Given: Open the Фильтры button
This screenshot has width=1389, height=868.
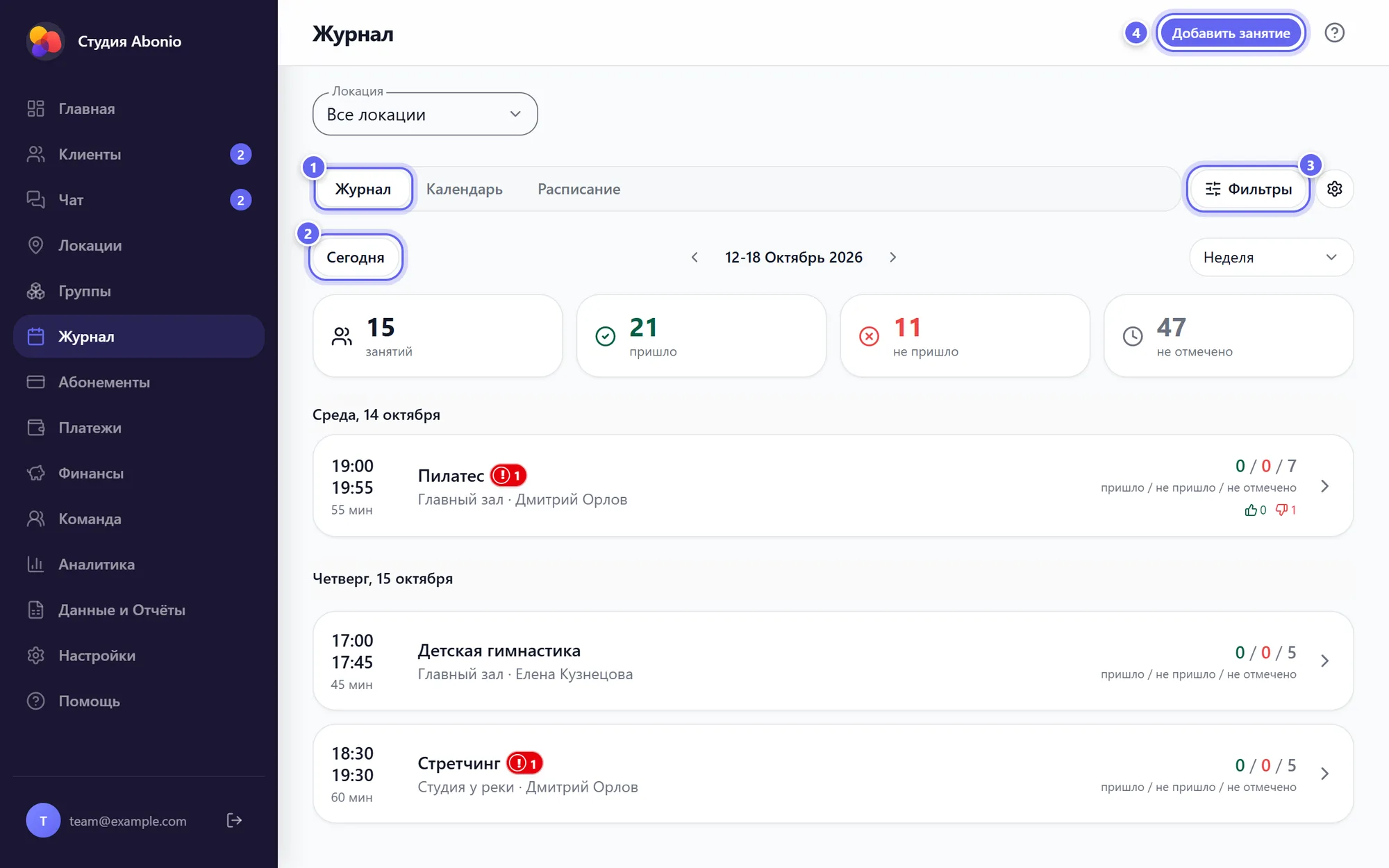Looking at the screenshot, I should tap(1248, 189).
